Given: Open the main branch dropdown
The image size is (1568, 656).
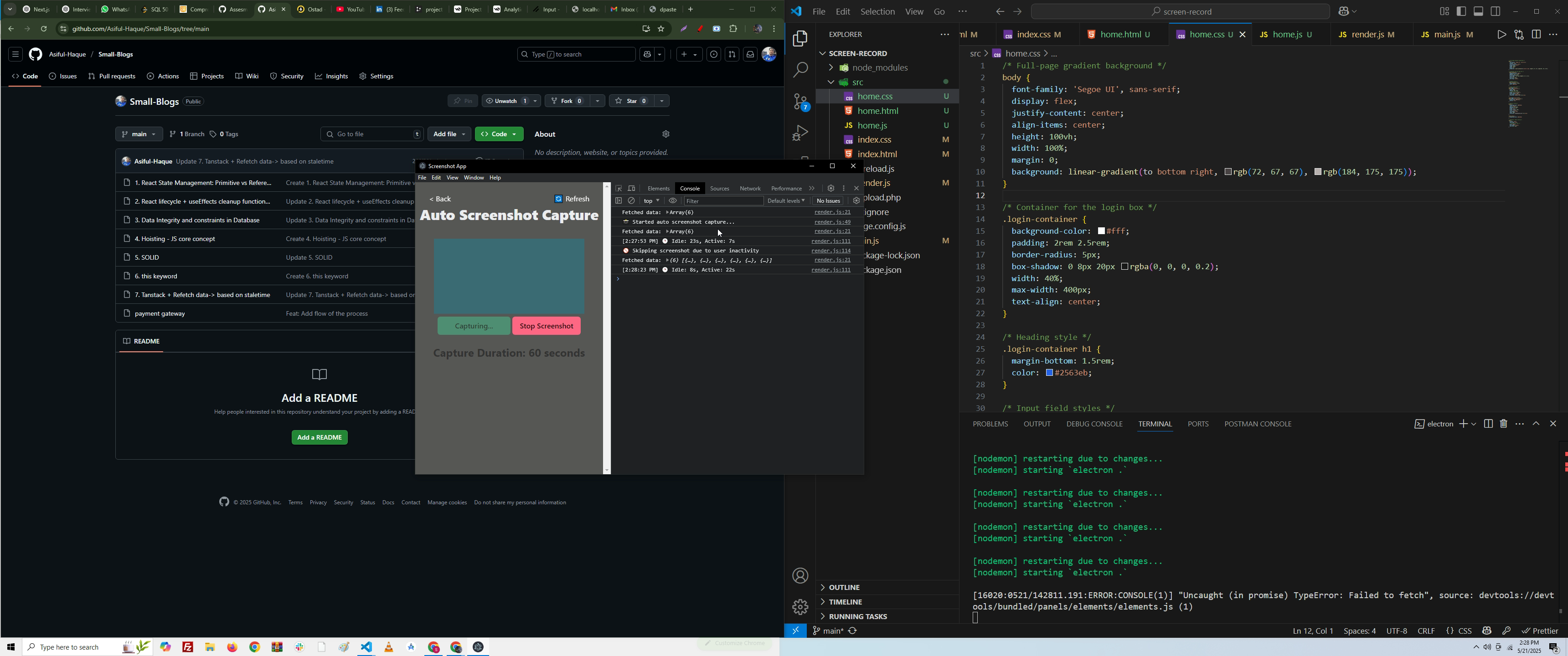Looking at the screenshot, I should click(x=139, y=134).
